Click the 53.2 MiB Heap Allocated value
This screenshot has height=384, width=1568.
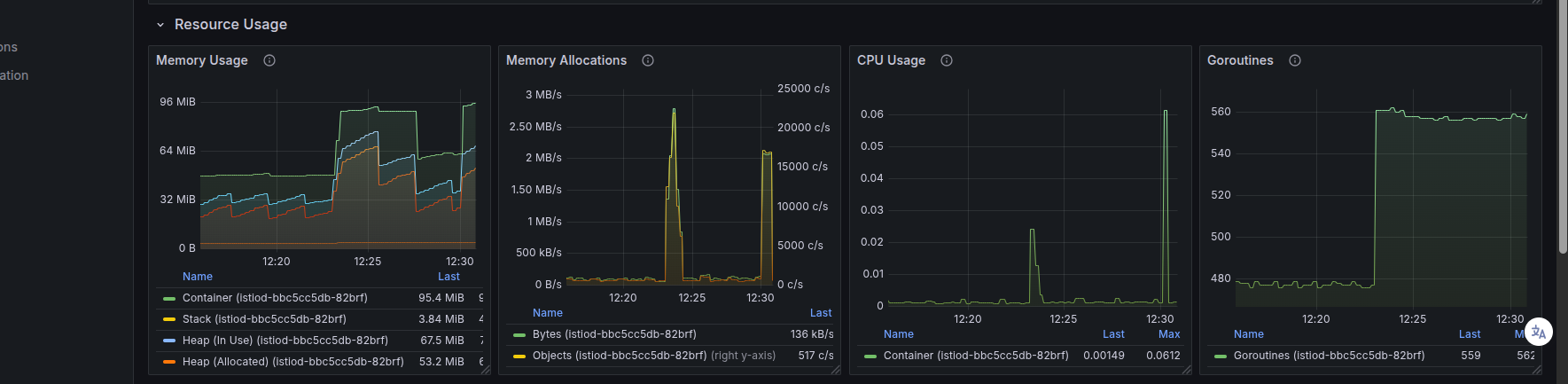click(x=441, y=362)
